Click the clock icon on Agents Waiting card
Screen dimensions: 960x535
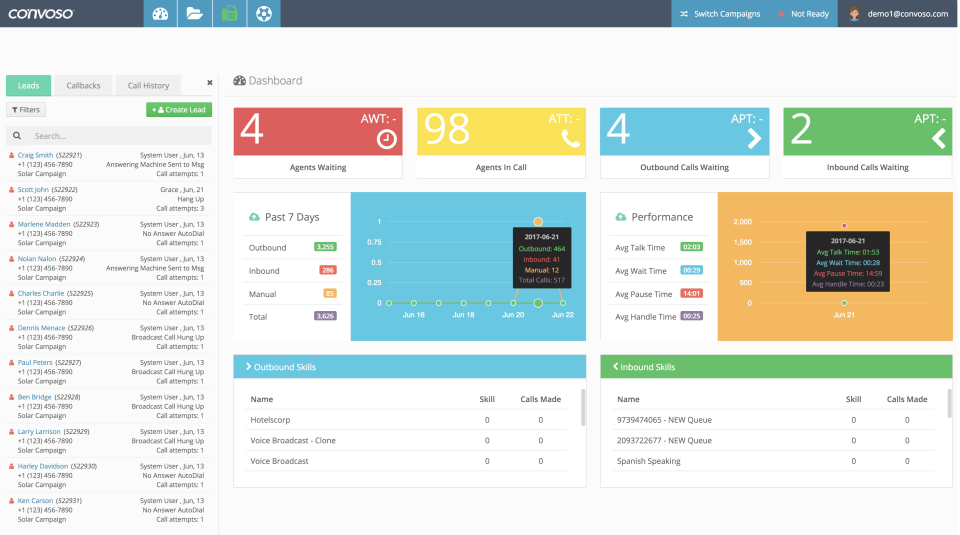[386, 139]
